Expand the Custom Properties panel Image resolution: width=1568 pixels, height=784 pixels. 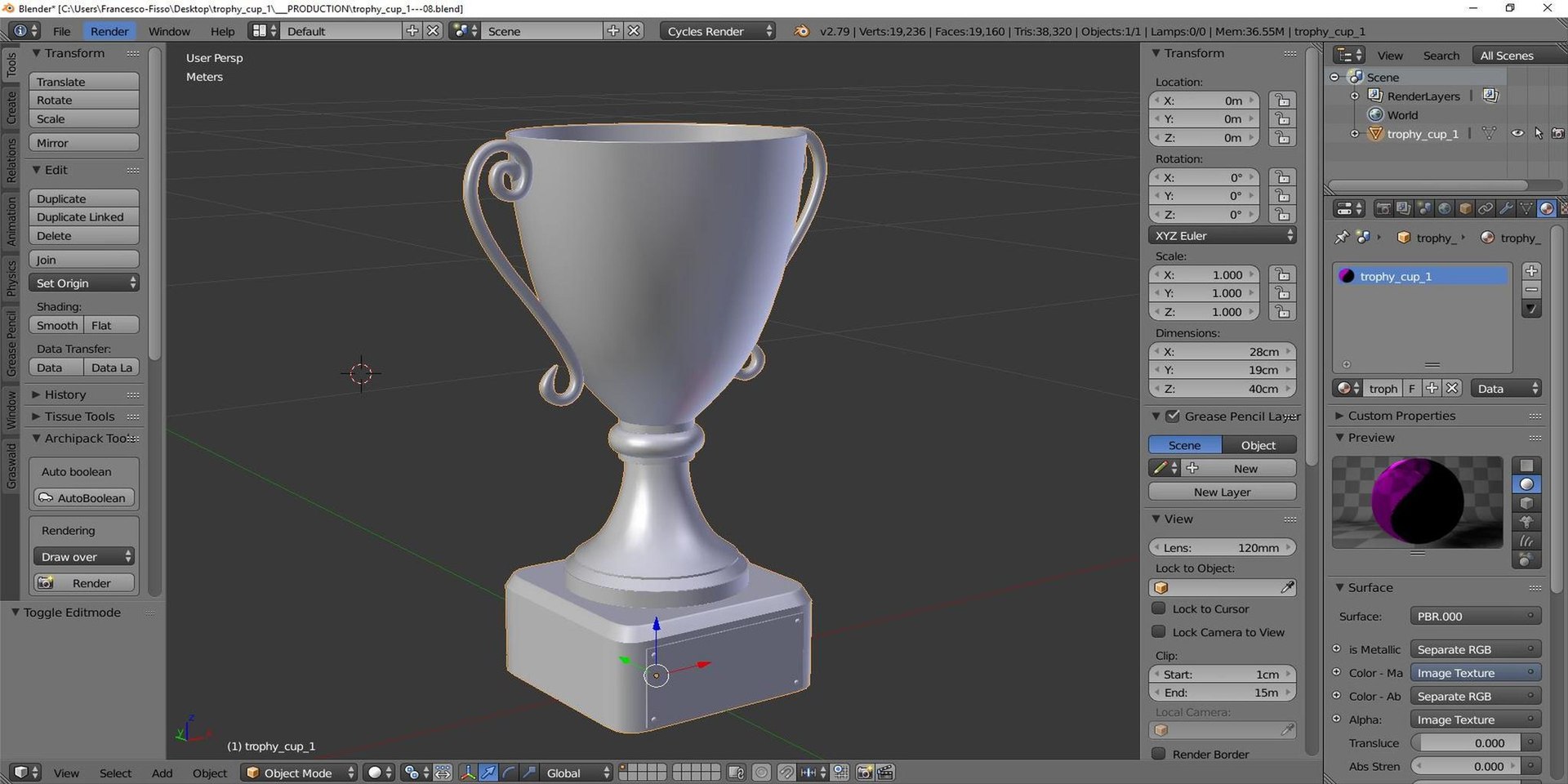click(x=1401, y=416)
